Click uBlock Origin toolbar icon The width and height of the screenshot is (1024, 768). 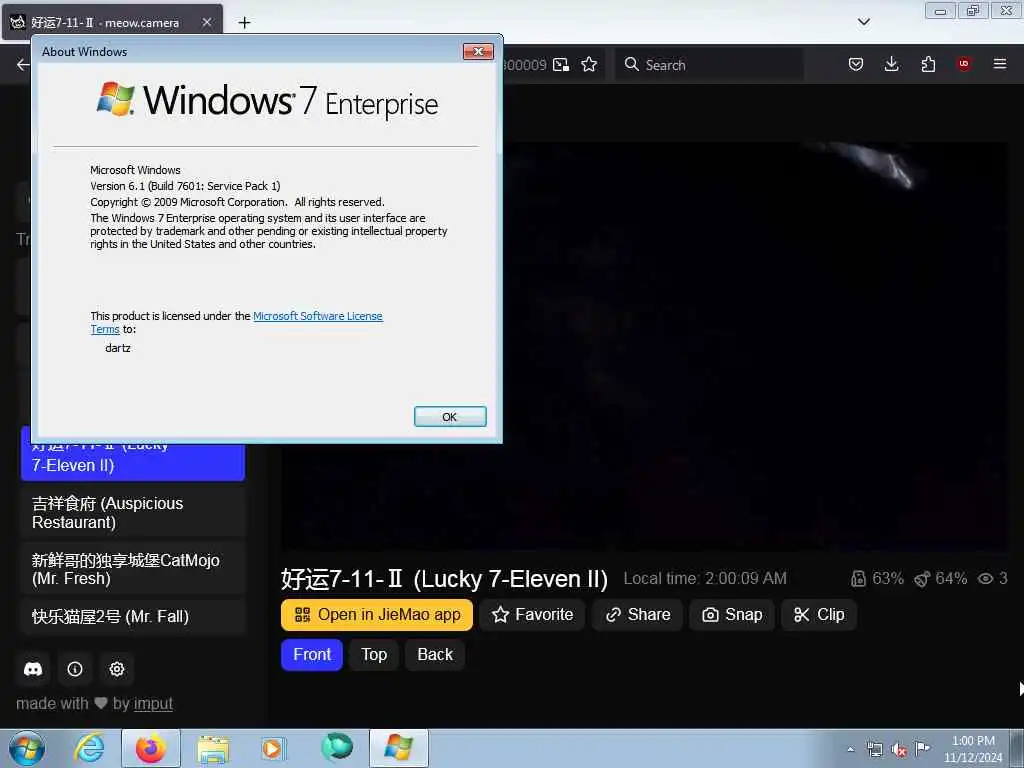click(x=964, y=64)
